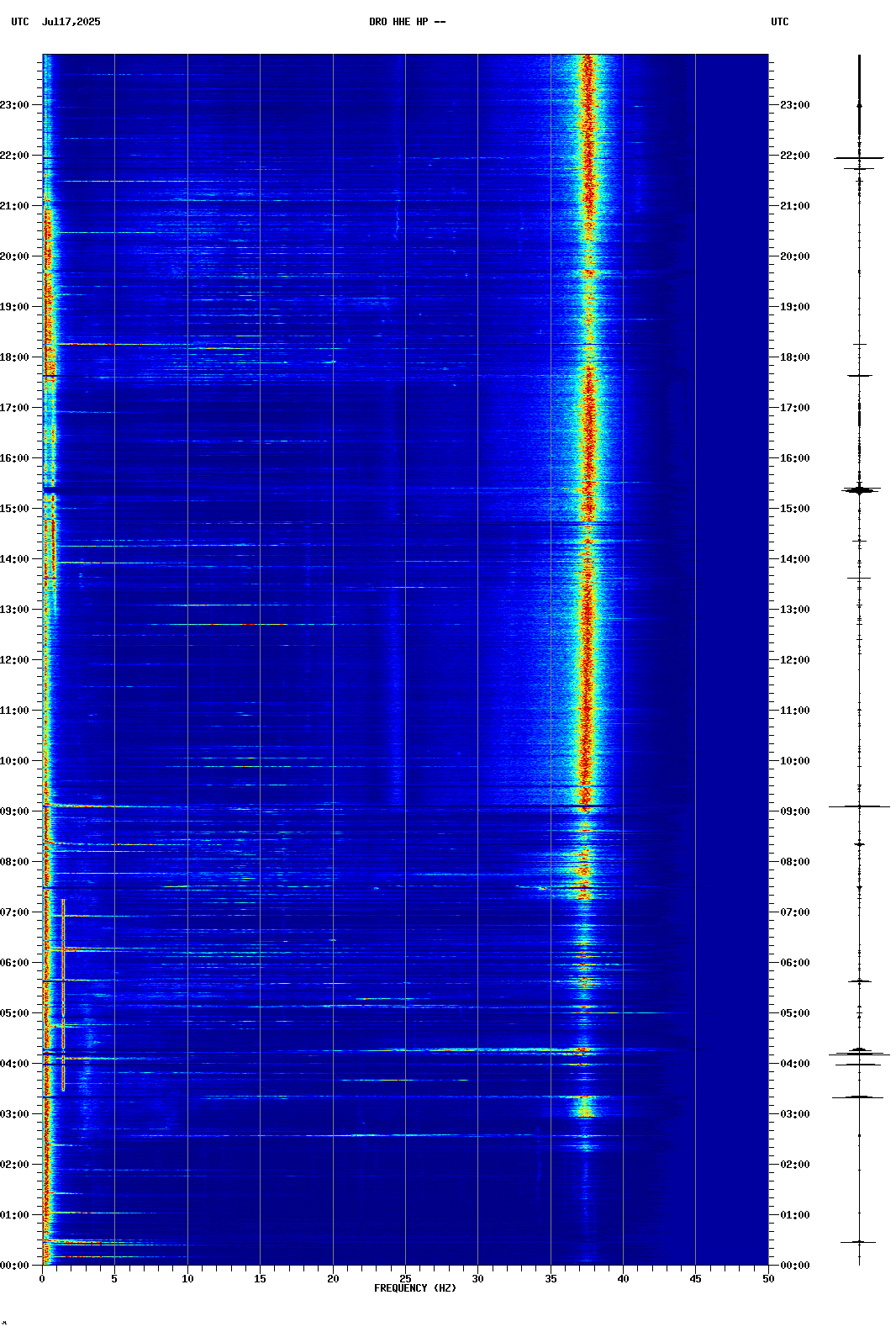Click "06:00" on the left time axis

14,963
